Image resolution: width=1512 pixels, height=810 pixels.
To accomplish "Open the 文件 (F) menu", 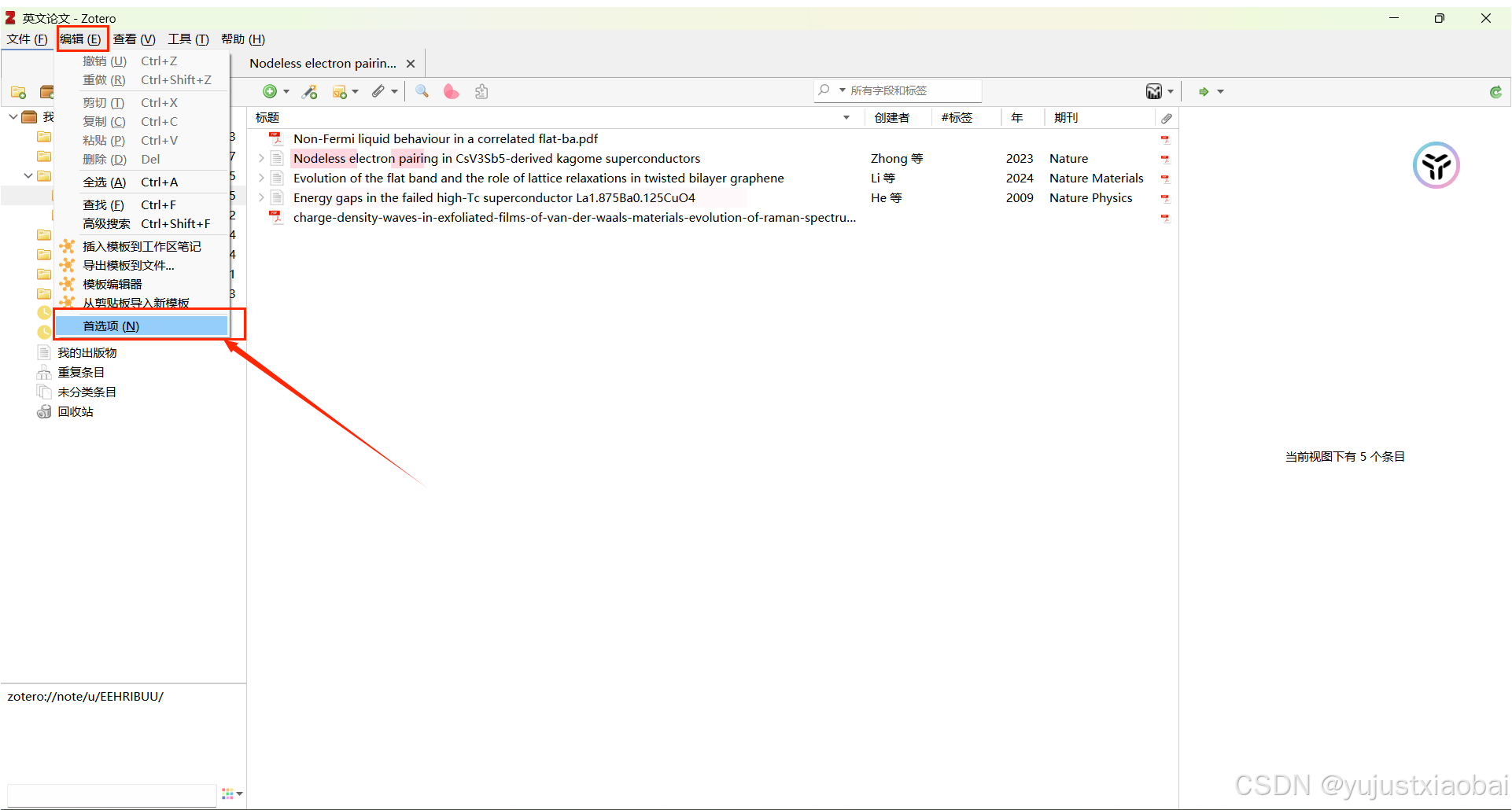I will point(28,39).
